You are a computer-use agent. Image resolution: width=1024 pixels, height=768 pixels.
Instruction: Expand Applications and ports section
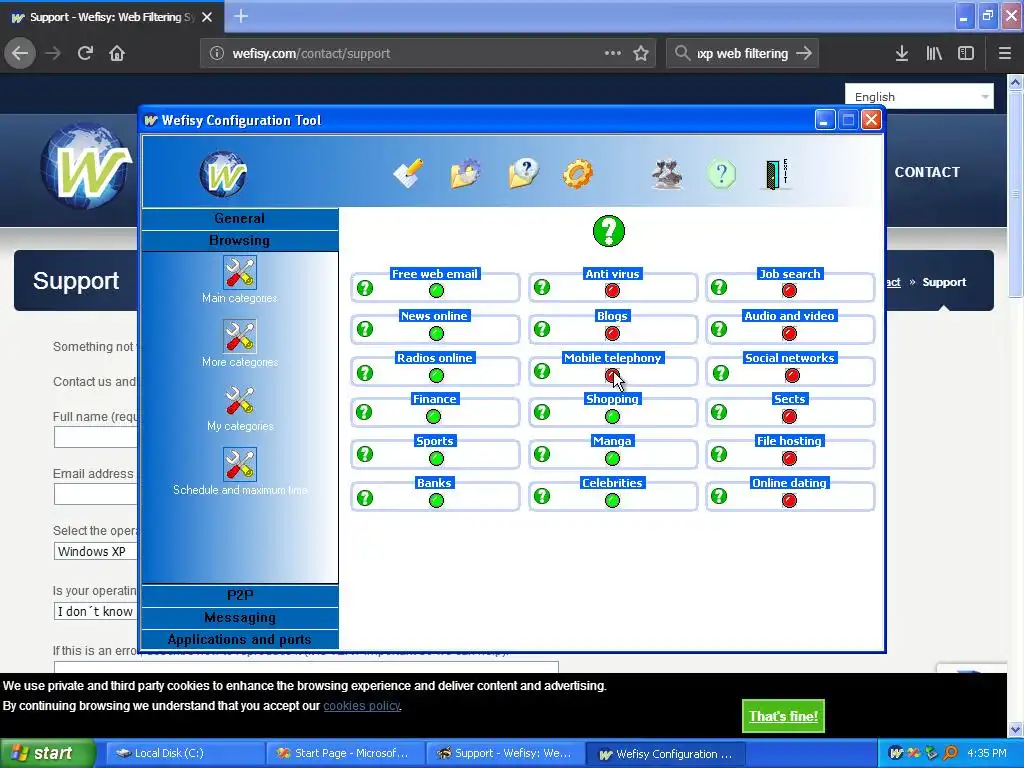pyautogui.click(x=240, y=639)
